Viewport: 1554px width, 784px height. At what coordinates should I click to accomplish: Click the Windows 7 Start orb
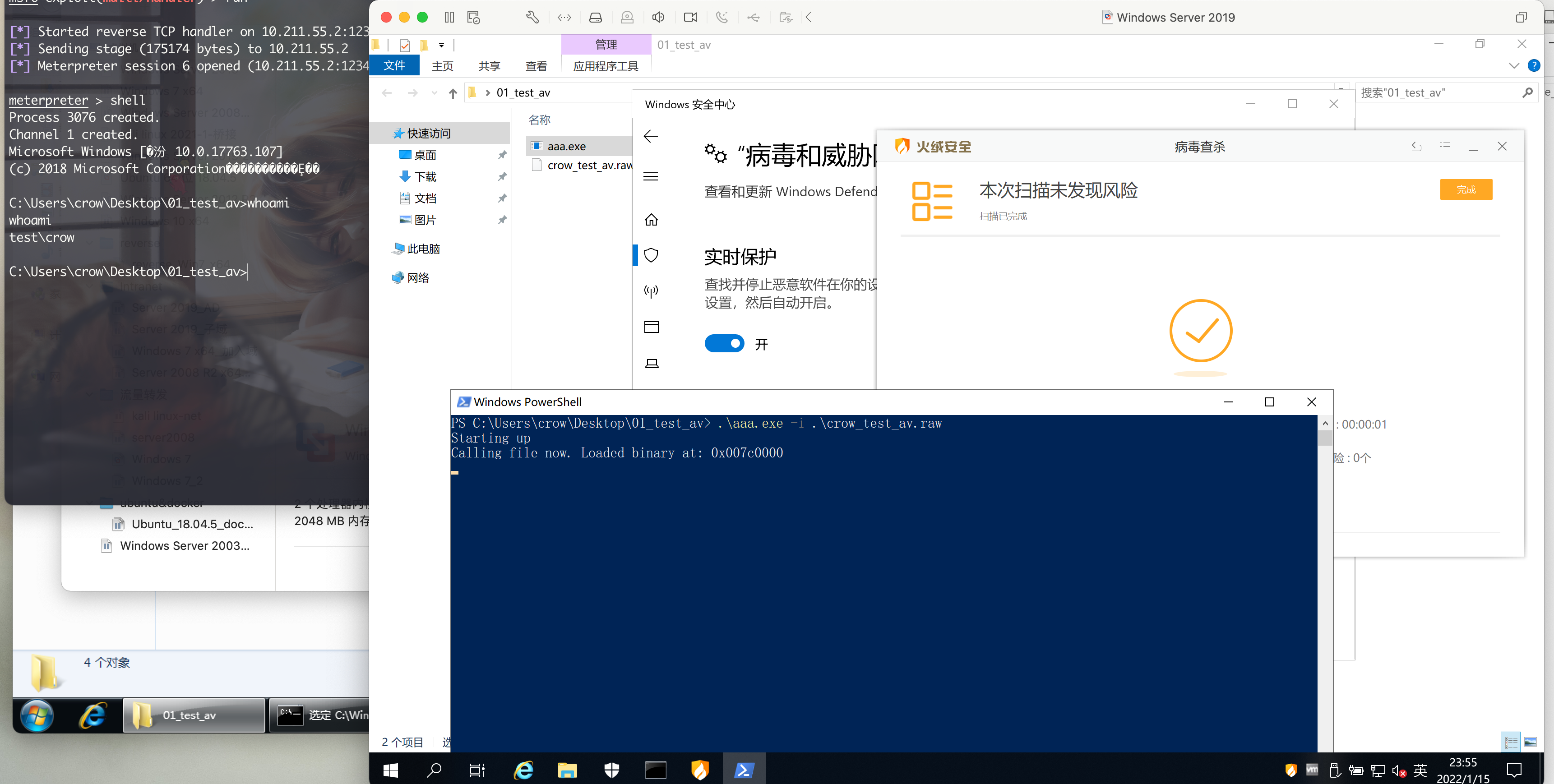(37, 715)
